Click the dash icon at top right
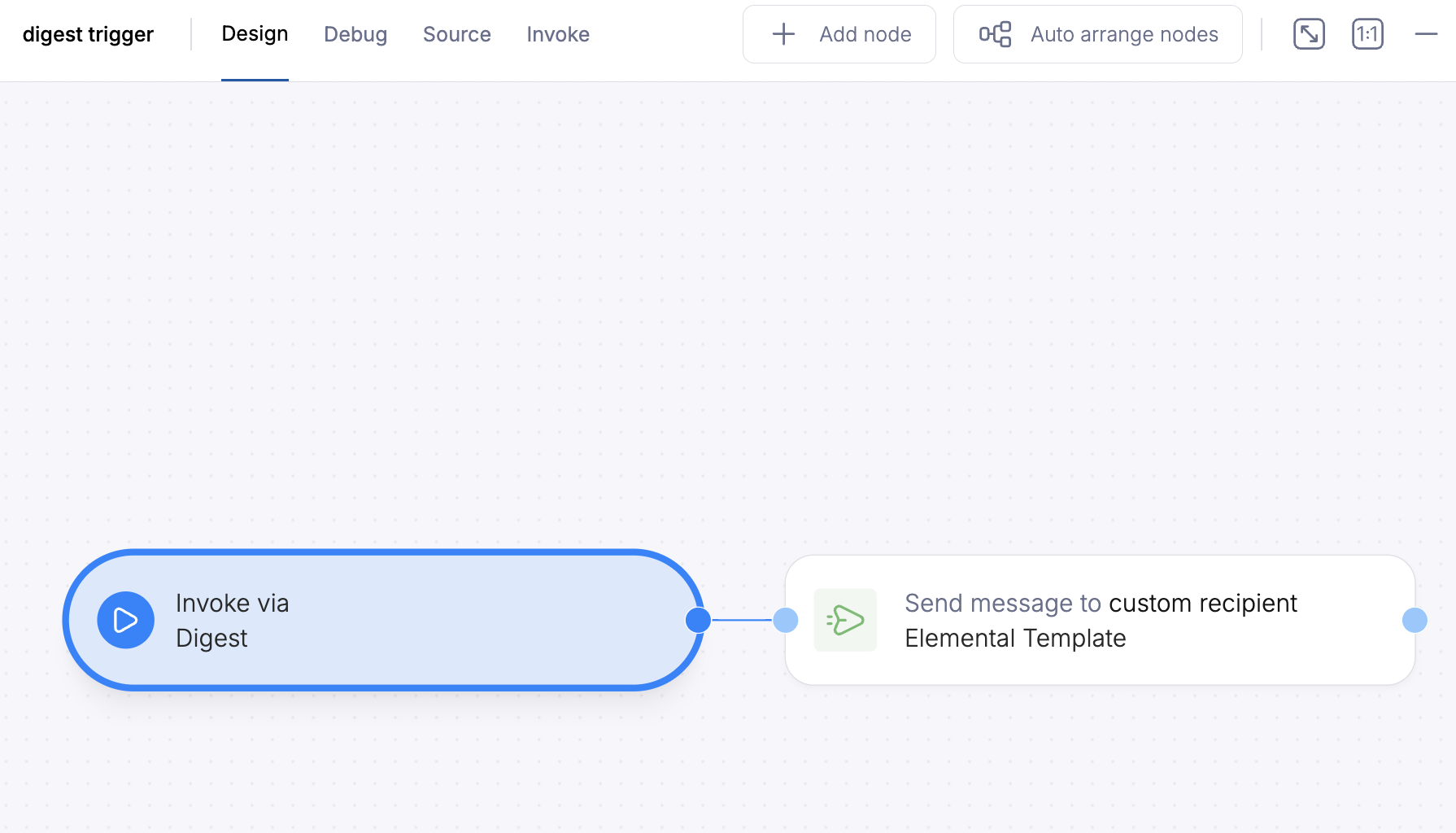 [x=1426, y=34]
